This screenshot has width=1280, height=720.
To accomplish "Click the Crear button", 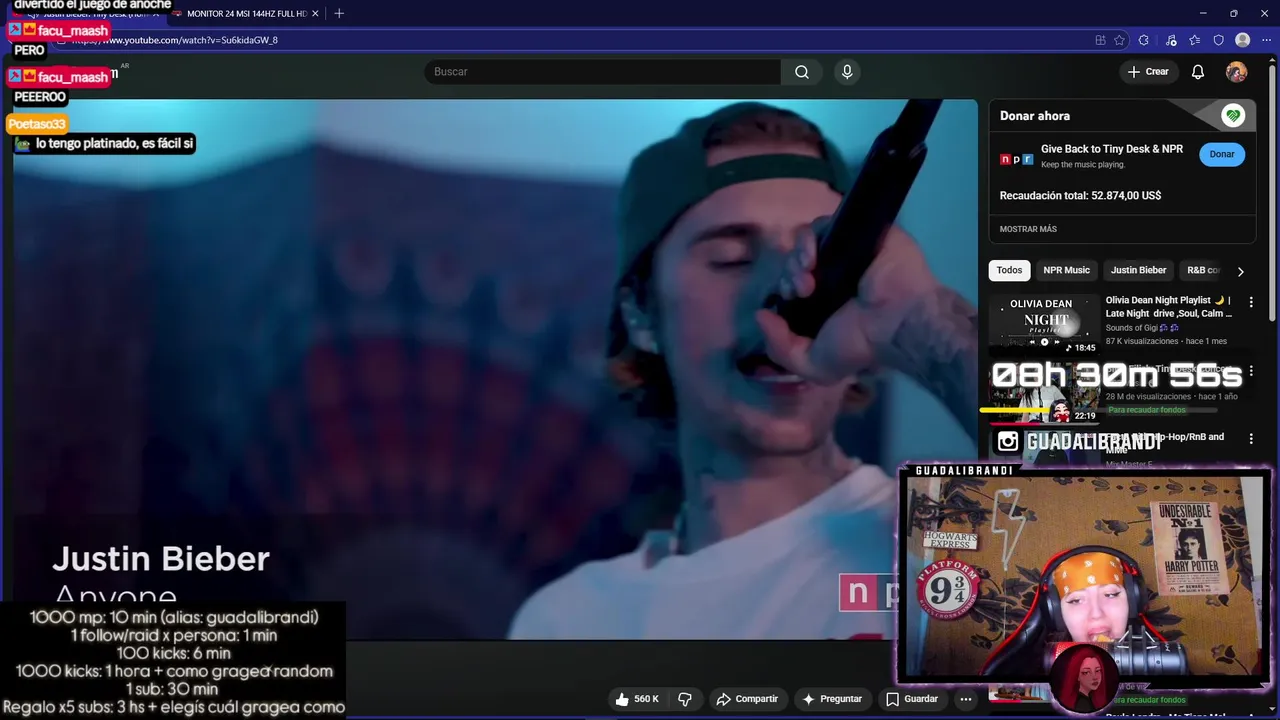I will 1148,72.
